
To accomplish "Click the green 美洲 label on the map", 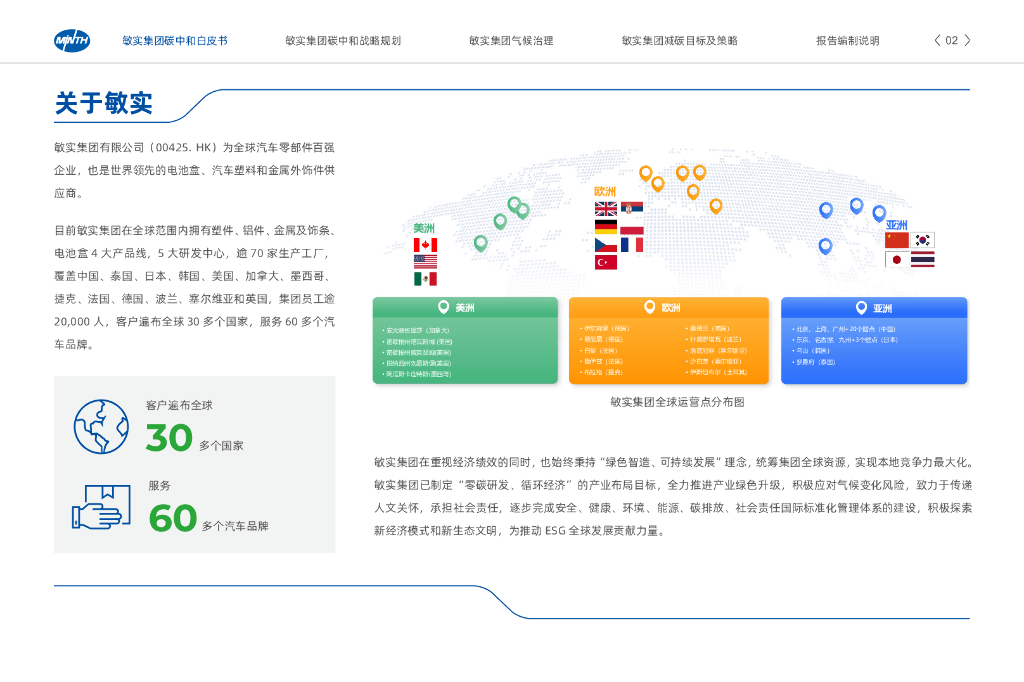I will (x=424, y=228).
